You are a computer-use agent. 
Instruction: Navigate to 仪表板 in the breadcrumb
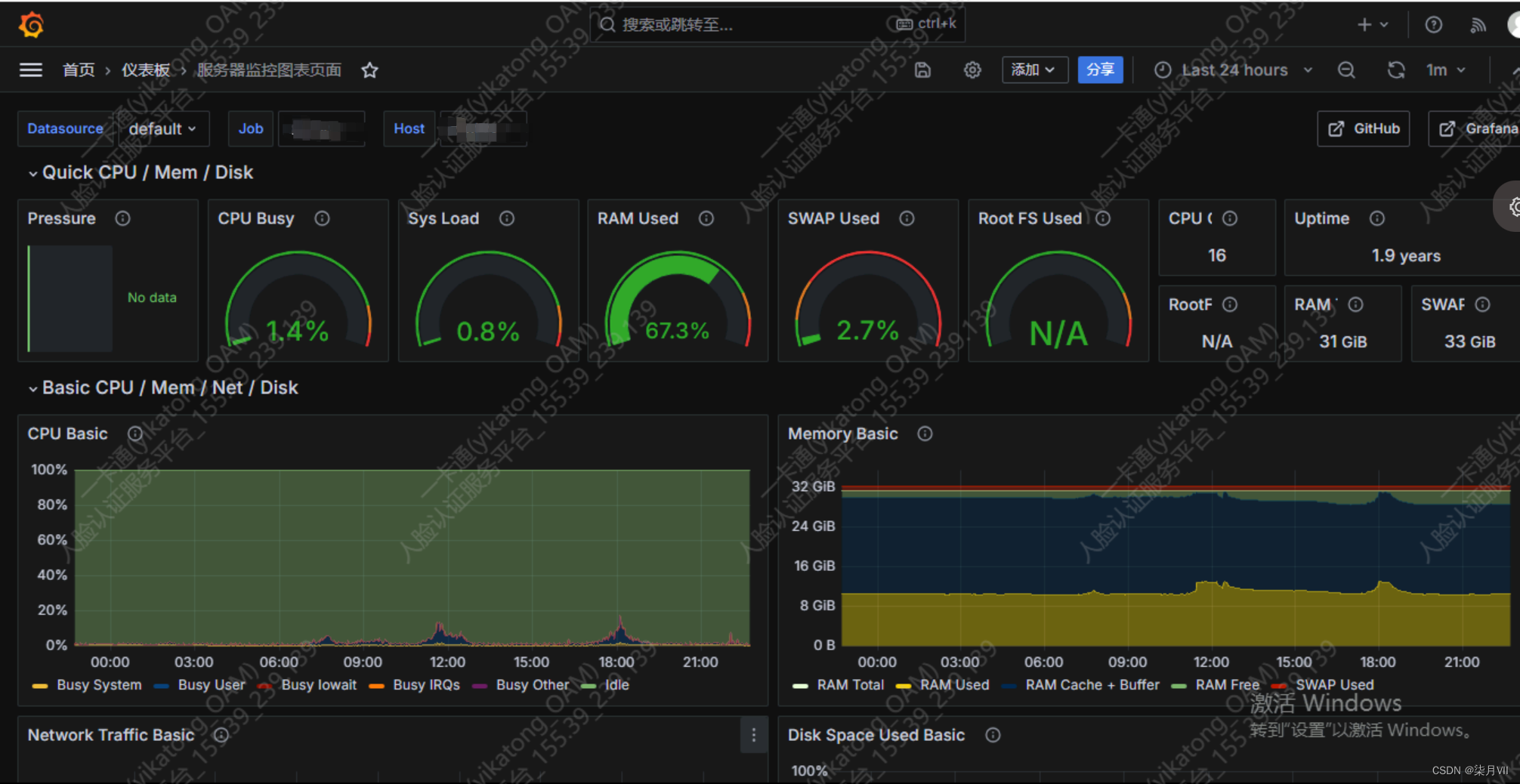(x=146, y=69)
